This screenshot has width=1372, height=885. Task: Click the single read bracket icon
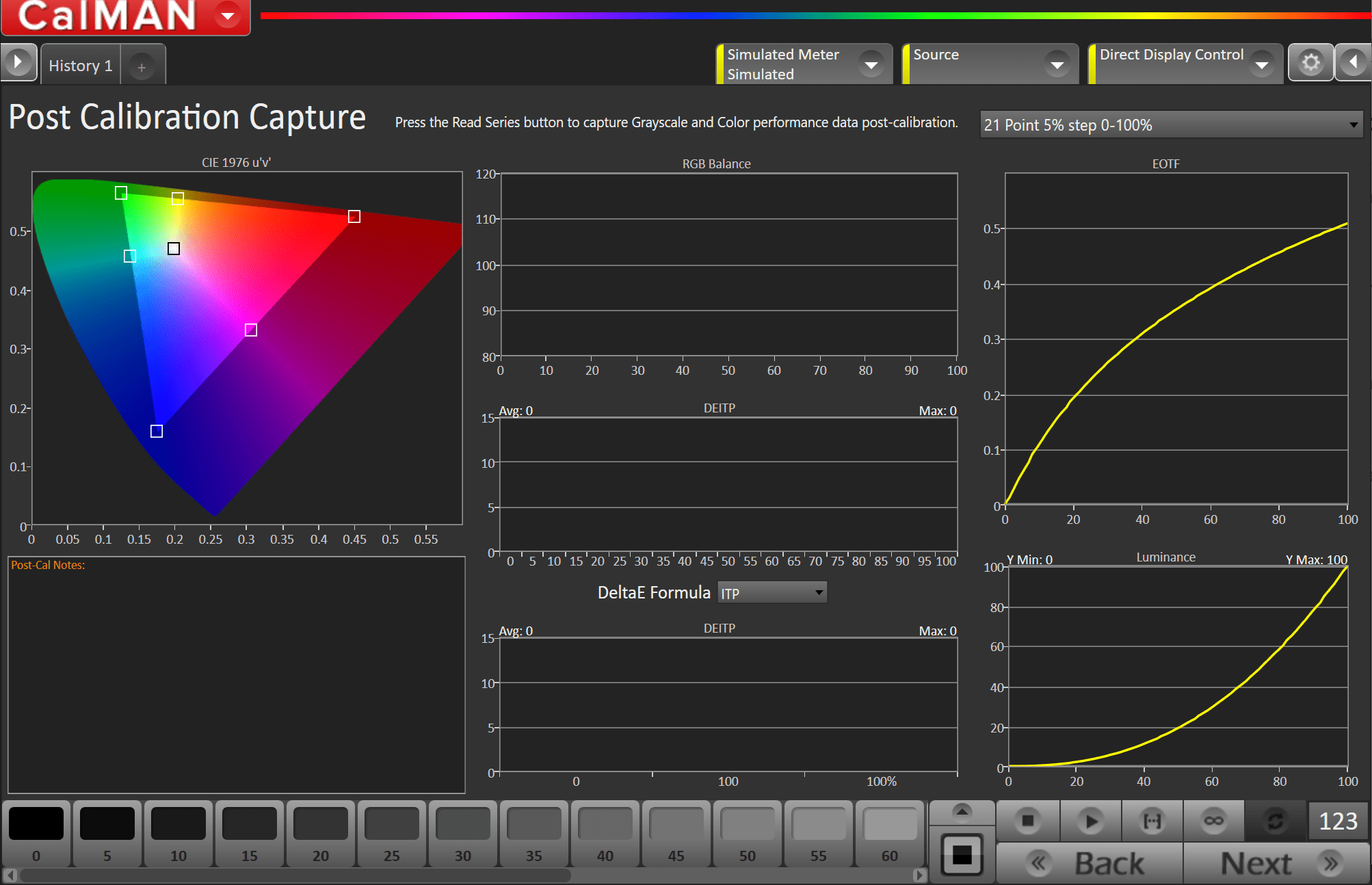[x=1152, y=820]
